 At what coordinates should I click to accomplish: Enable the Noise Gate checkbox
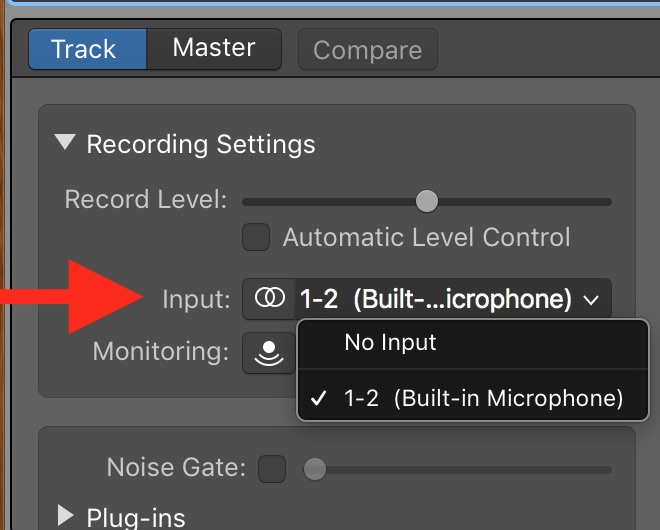[271, 467]
